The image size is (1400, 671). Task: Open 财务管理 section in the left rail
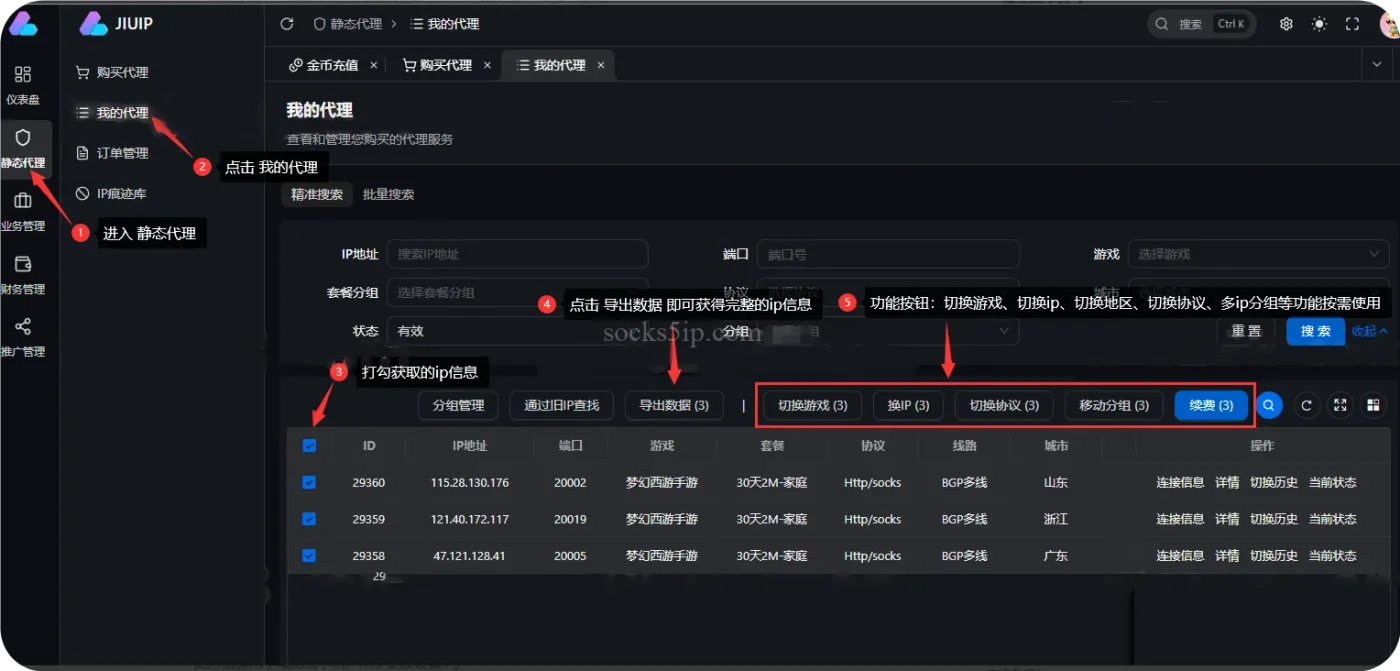click(x=22, y=275)
